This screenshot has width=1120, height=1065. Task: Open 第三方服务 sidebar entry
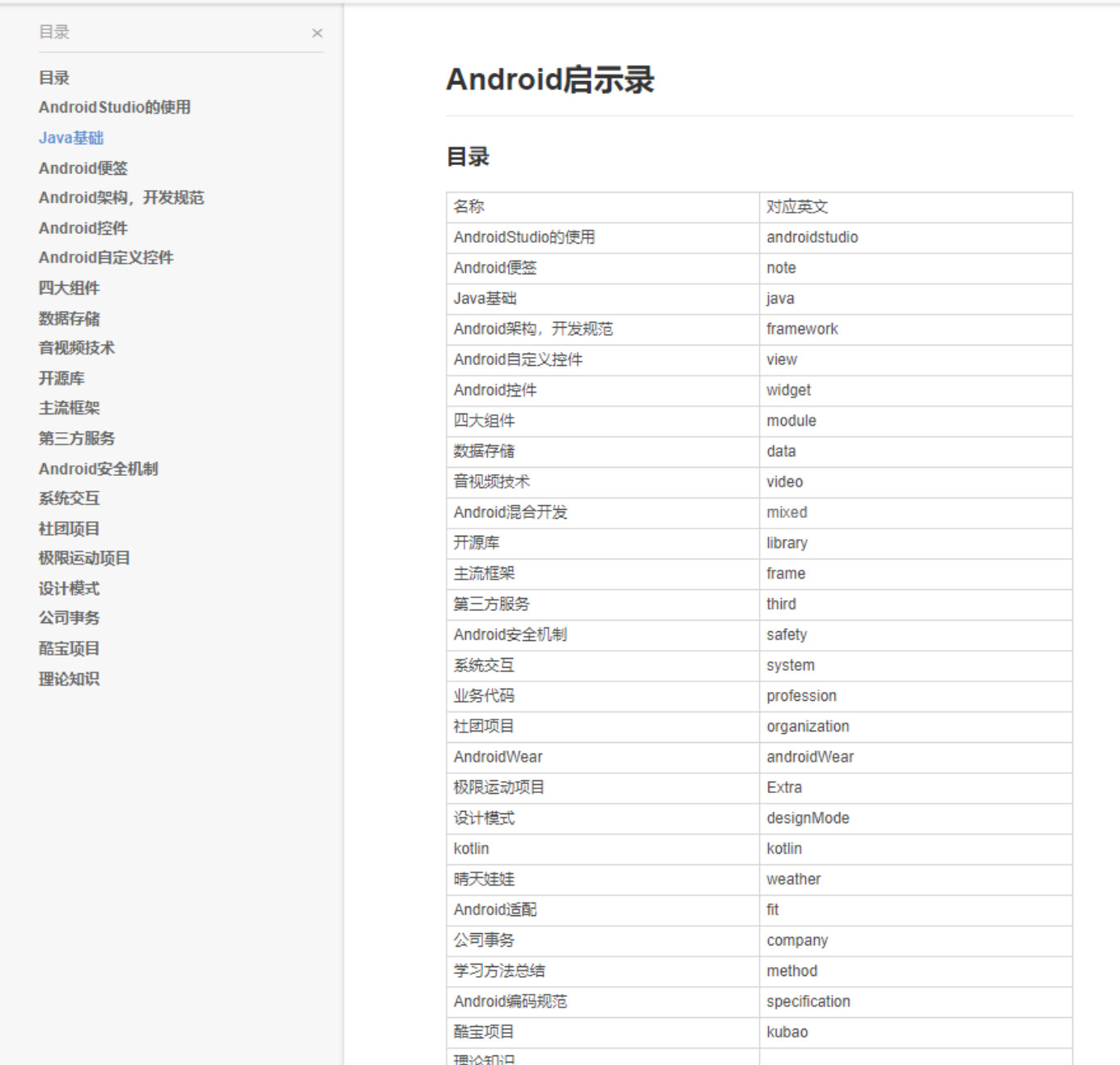point(77,438)
